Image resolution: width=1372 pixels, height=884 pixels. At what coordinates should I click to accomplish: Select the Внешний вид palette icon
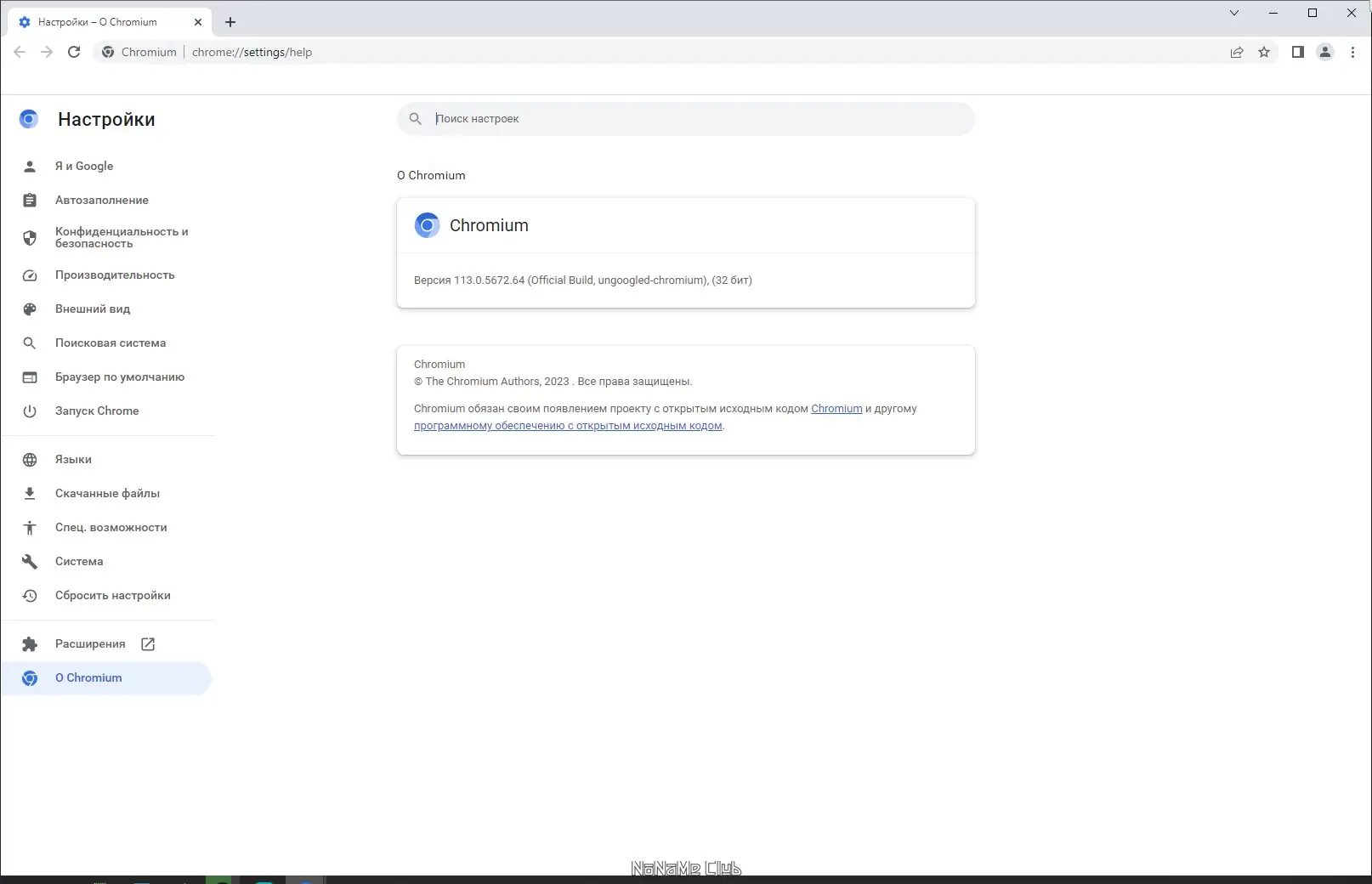[30, 309]
